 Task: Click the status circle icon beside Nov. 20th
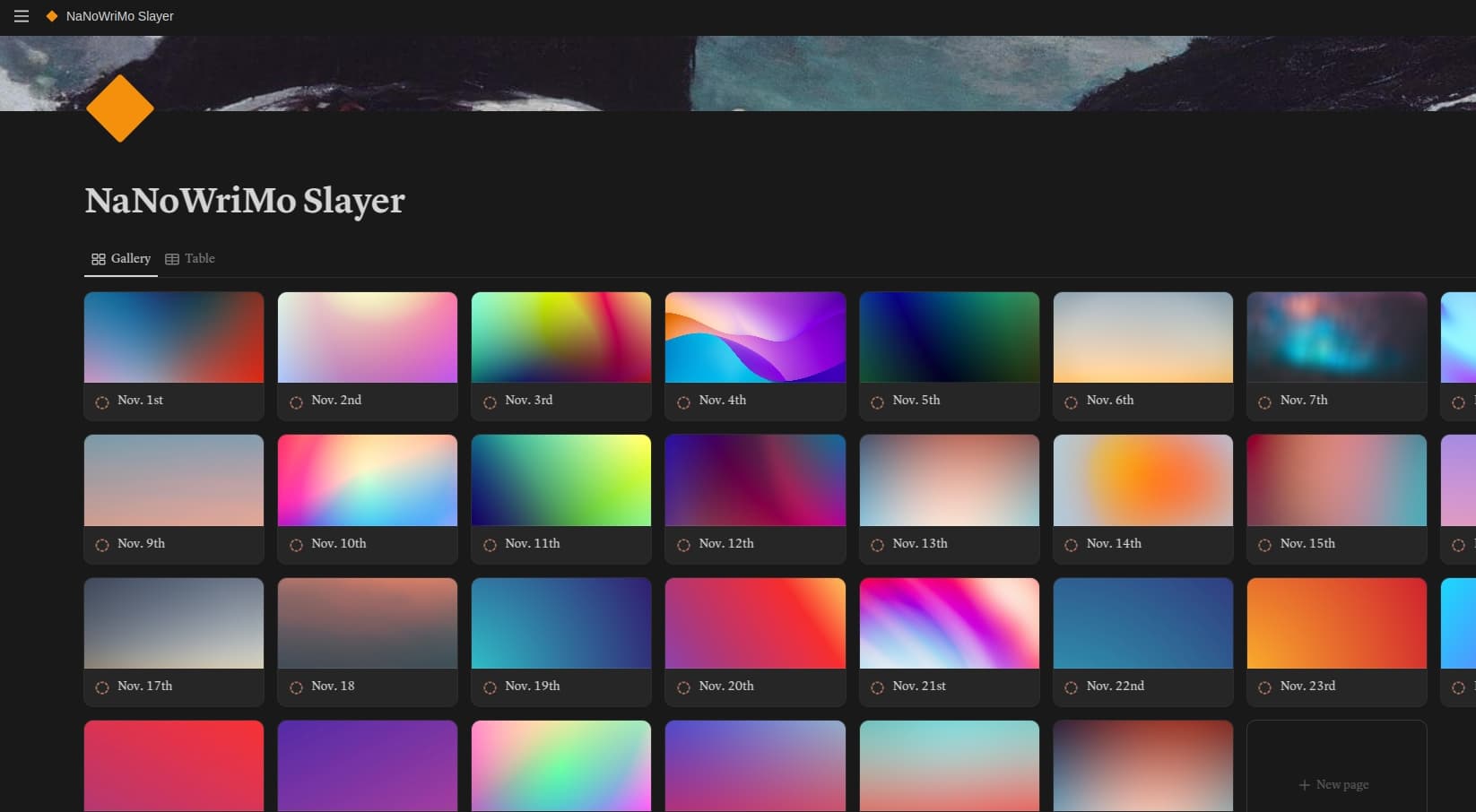pyautogui.click(x=683, y=687)
